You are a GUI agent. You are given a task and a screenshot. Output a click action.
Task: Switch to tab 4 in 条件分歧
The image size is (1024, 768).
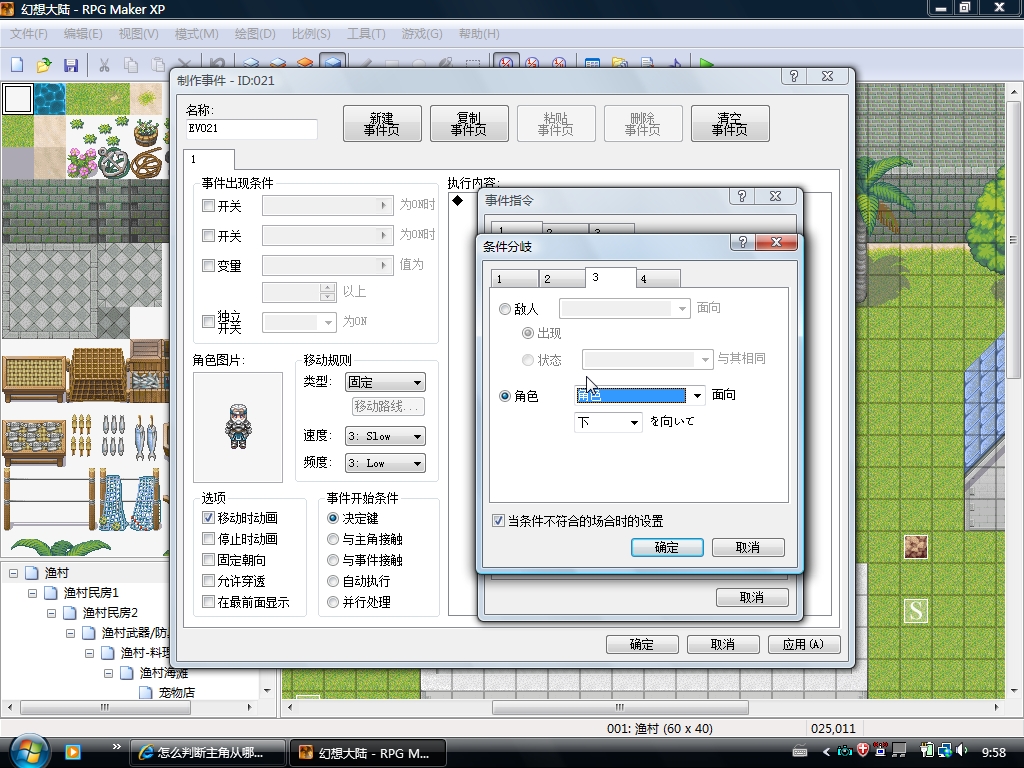(658, 279)
